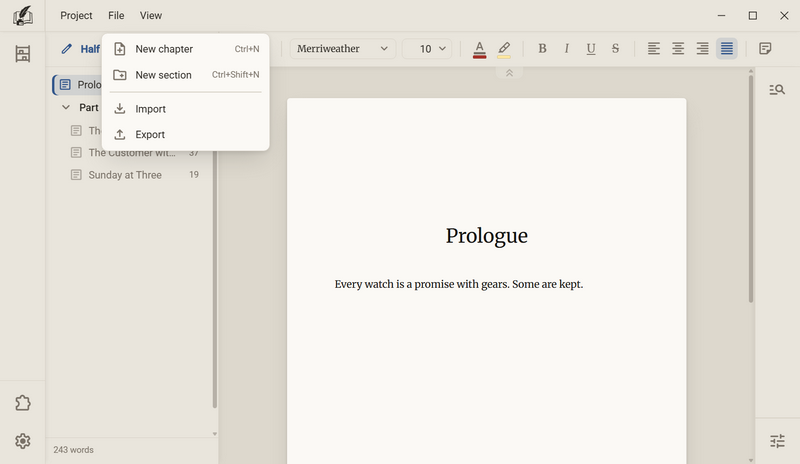Align text left
This screenshot has height=464, width=800.
coord(654,48)
